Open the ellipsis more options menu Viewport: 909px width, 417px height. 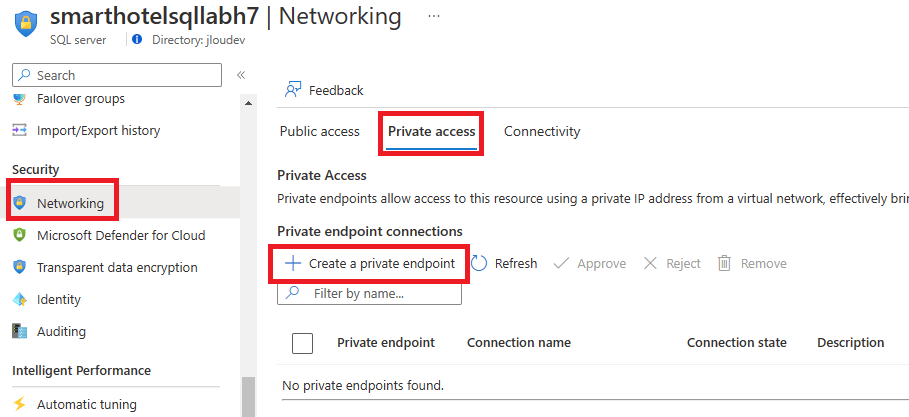coord(433,16)
